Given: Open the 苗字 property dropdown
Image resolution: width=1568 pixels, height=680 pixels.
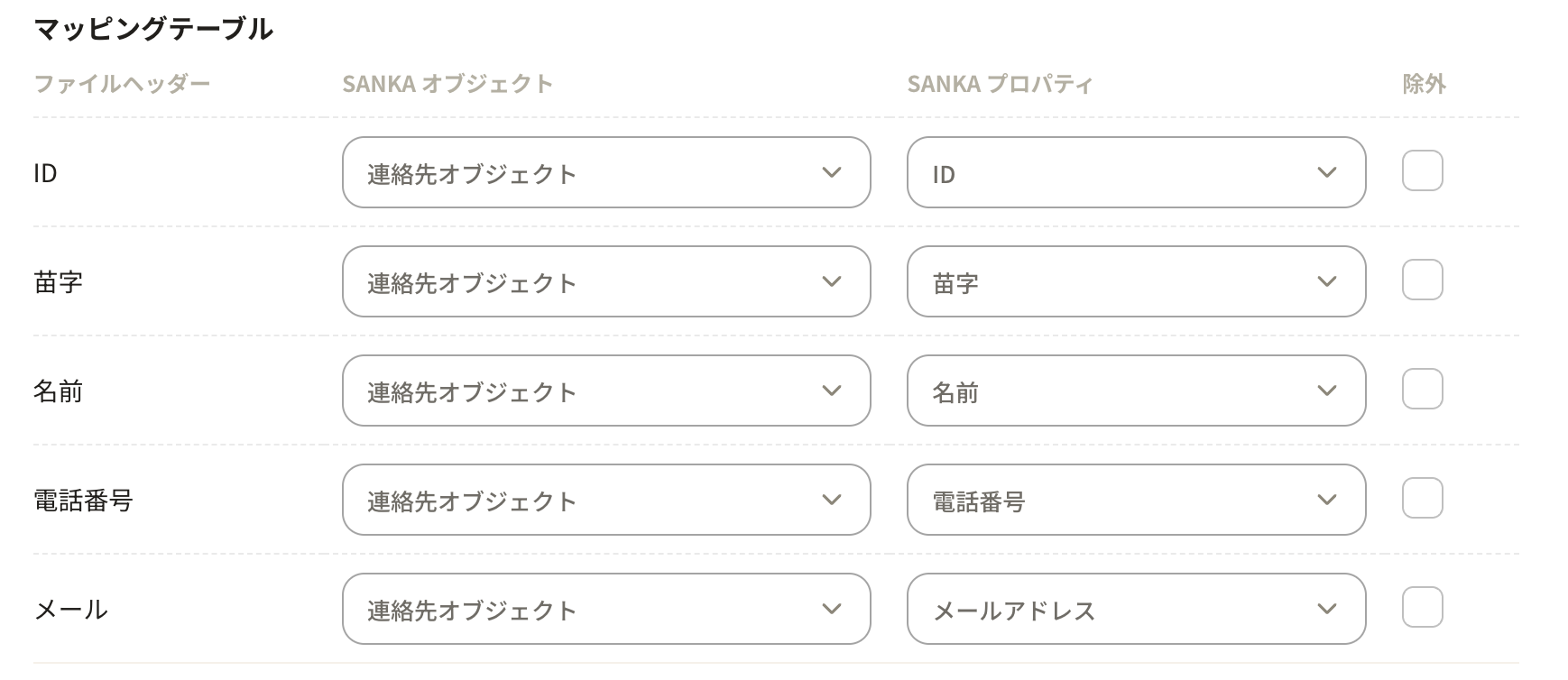Looking at the screenshot, I should [1135, 281].
